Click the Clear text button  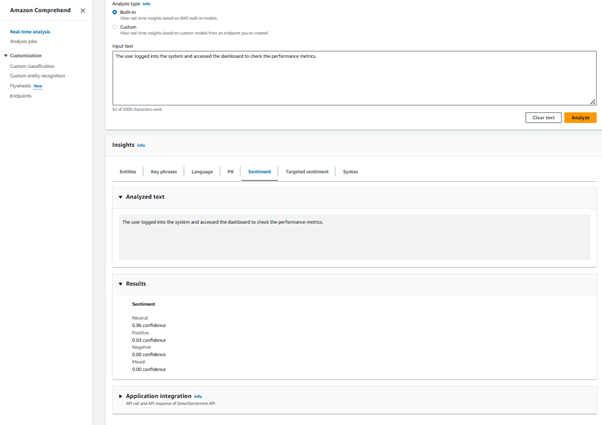[543, 118]
